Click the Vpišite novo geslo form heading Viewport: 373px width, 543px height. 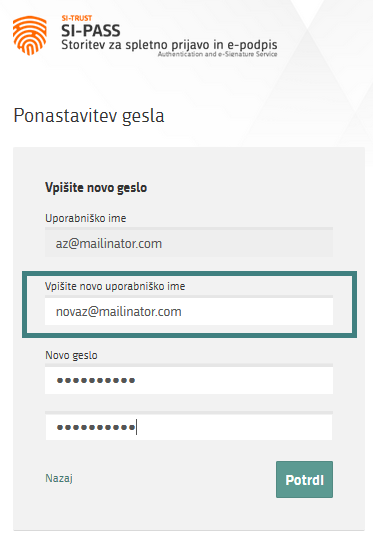96,188
